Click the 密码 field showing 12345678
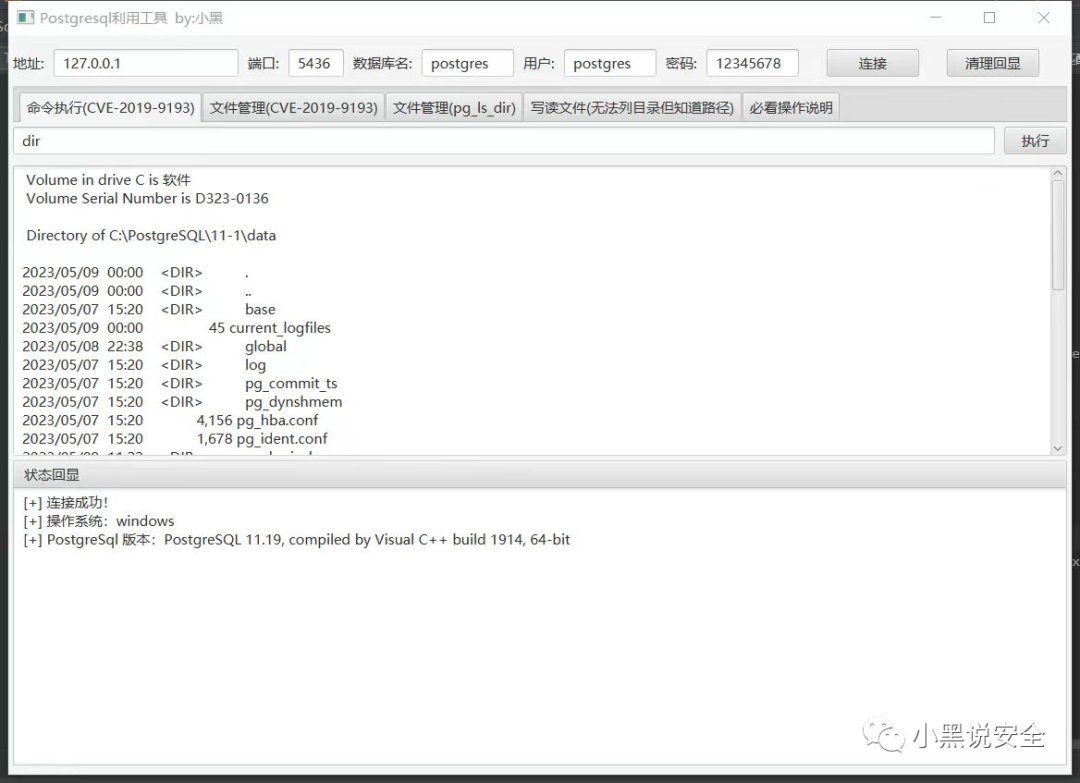This screenshot has width=1080, height=783. pos(752,63)
